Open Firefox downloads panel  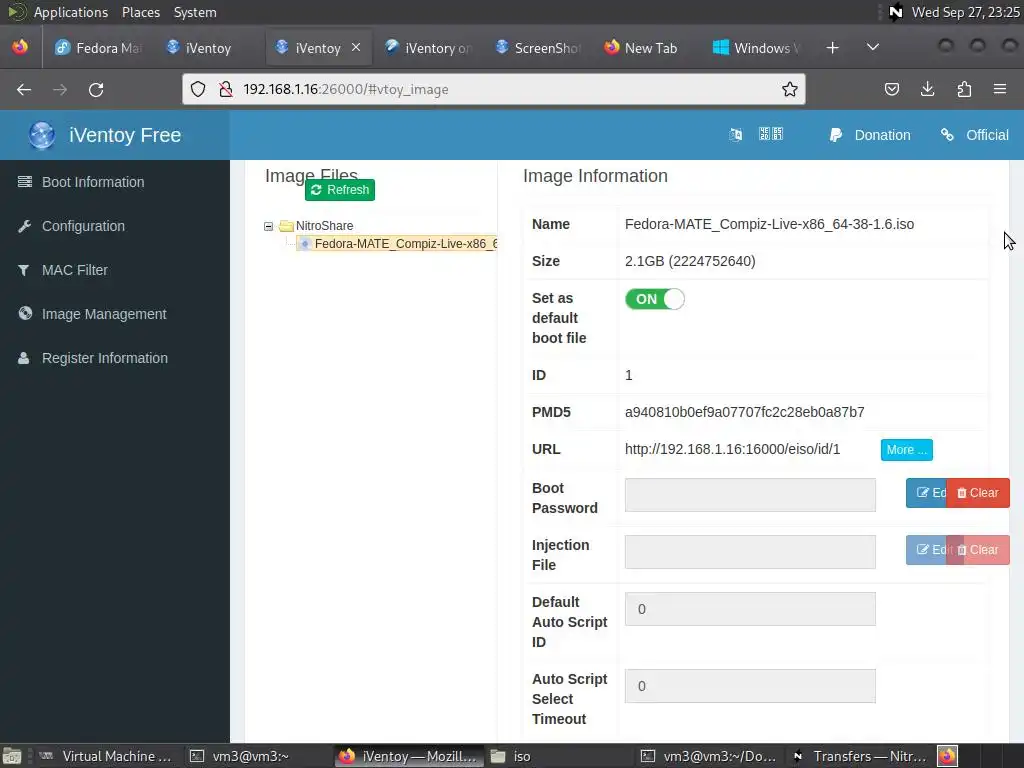(927, 89)
